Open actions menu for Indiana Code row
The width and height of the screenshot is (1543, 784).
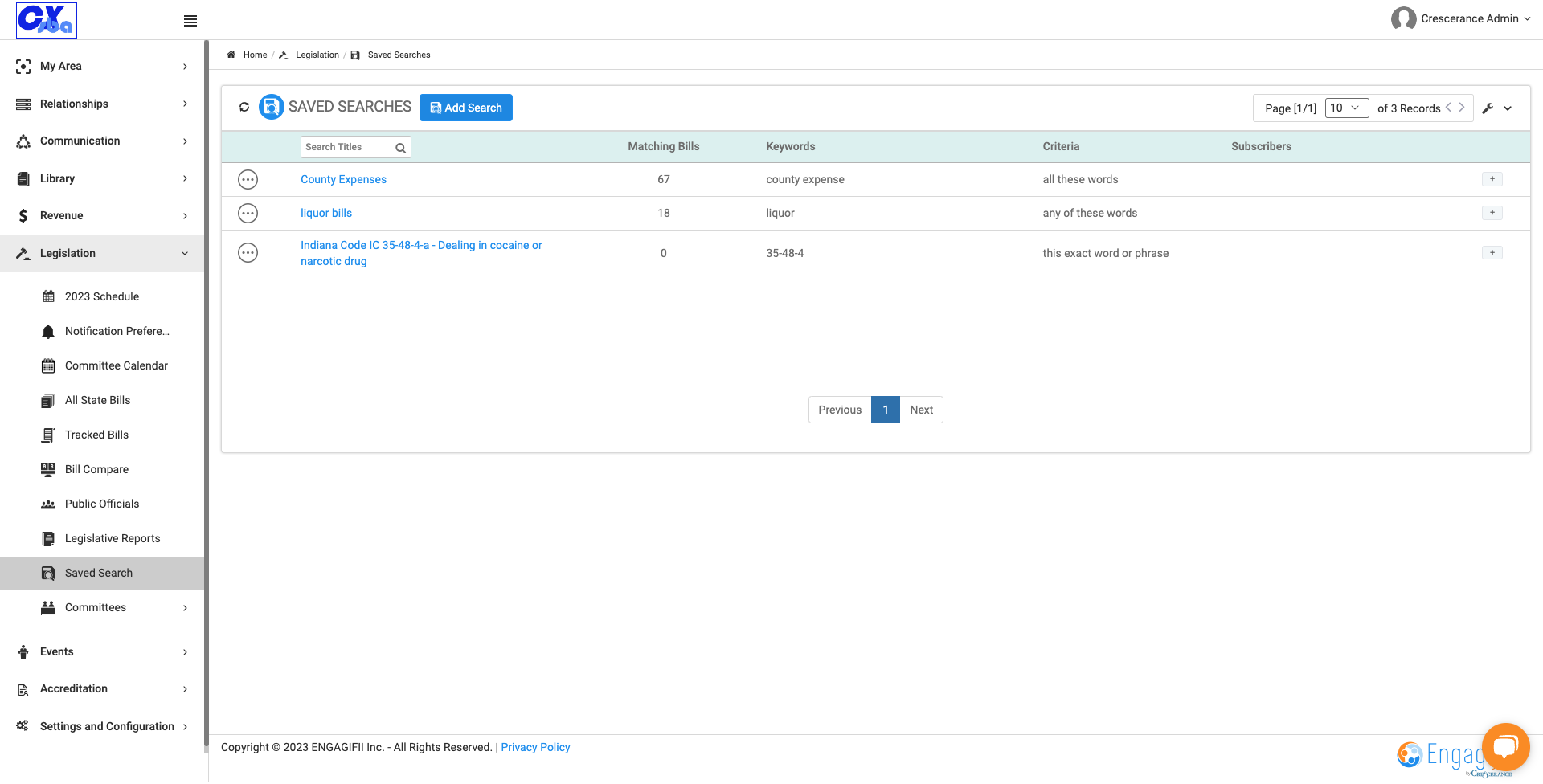click(248, 253)
